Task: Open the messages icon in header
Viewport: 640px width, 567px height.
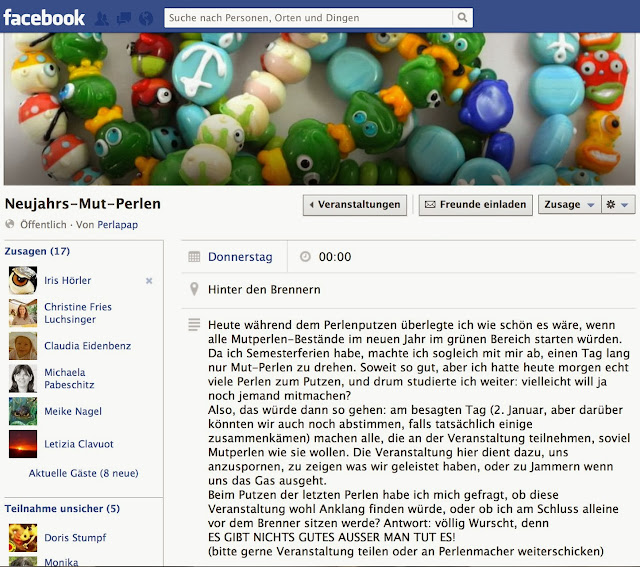Action: pyautogui.click(x=124, y=18)
